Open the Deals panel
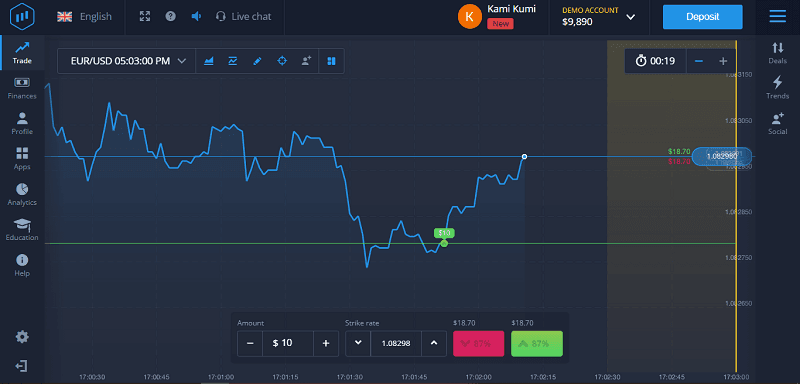The height and width of the screenshot is (384, 800). [778, 53]
